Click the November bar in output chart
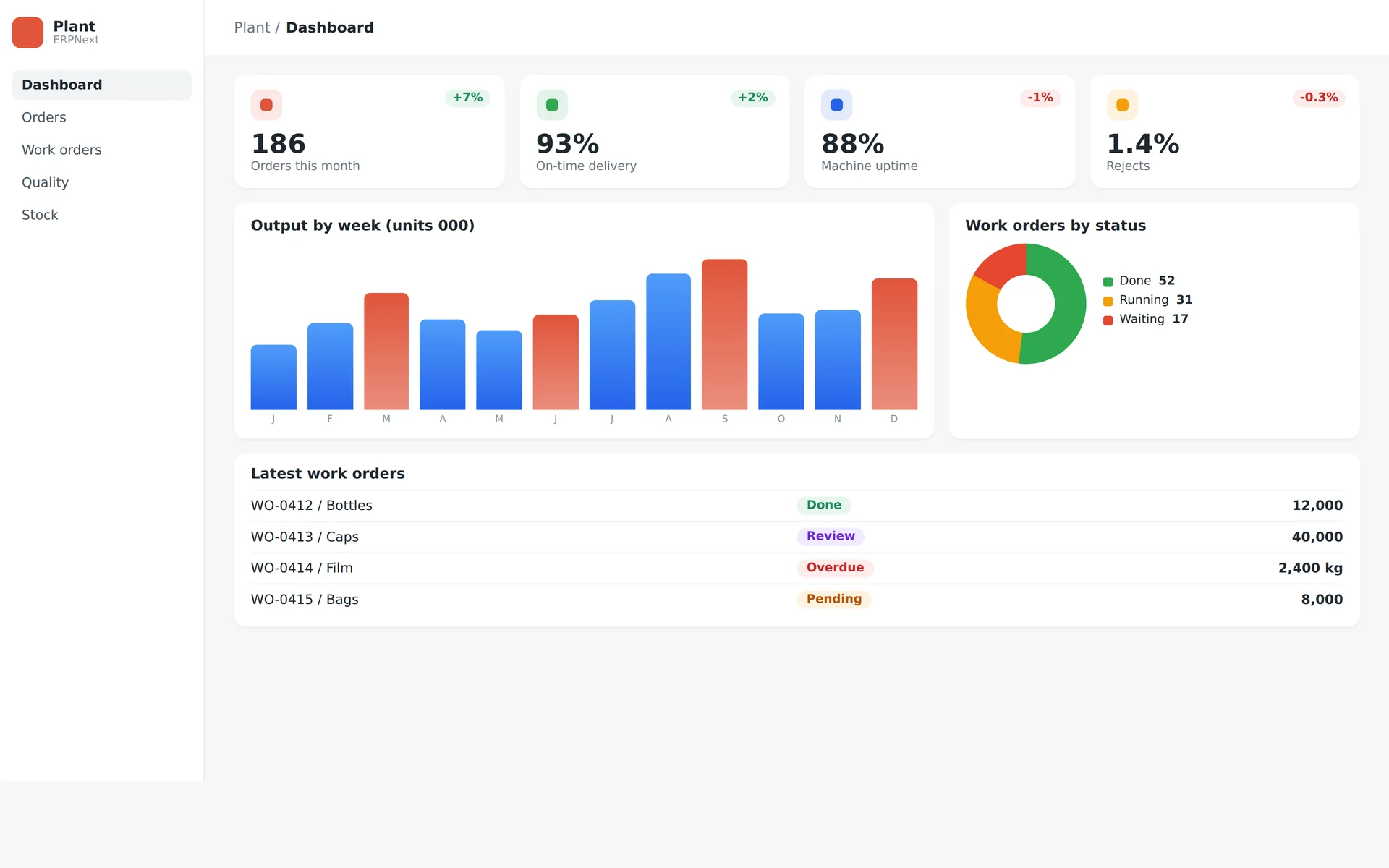1389x868 pixels. (x=838, y=359)
